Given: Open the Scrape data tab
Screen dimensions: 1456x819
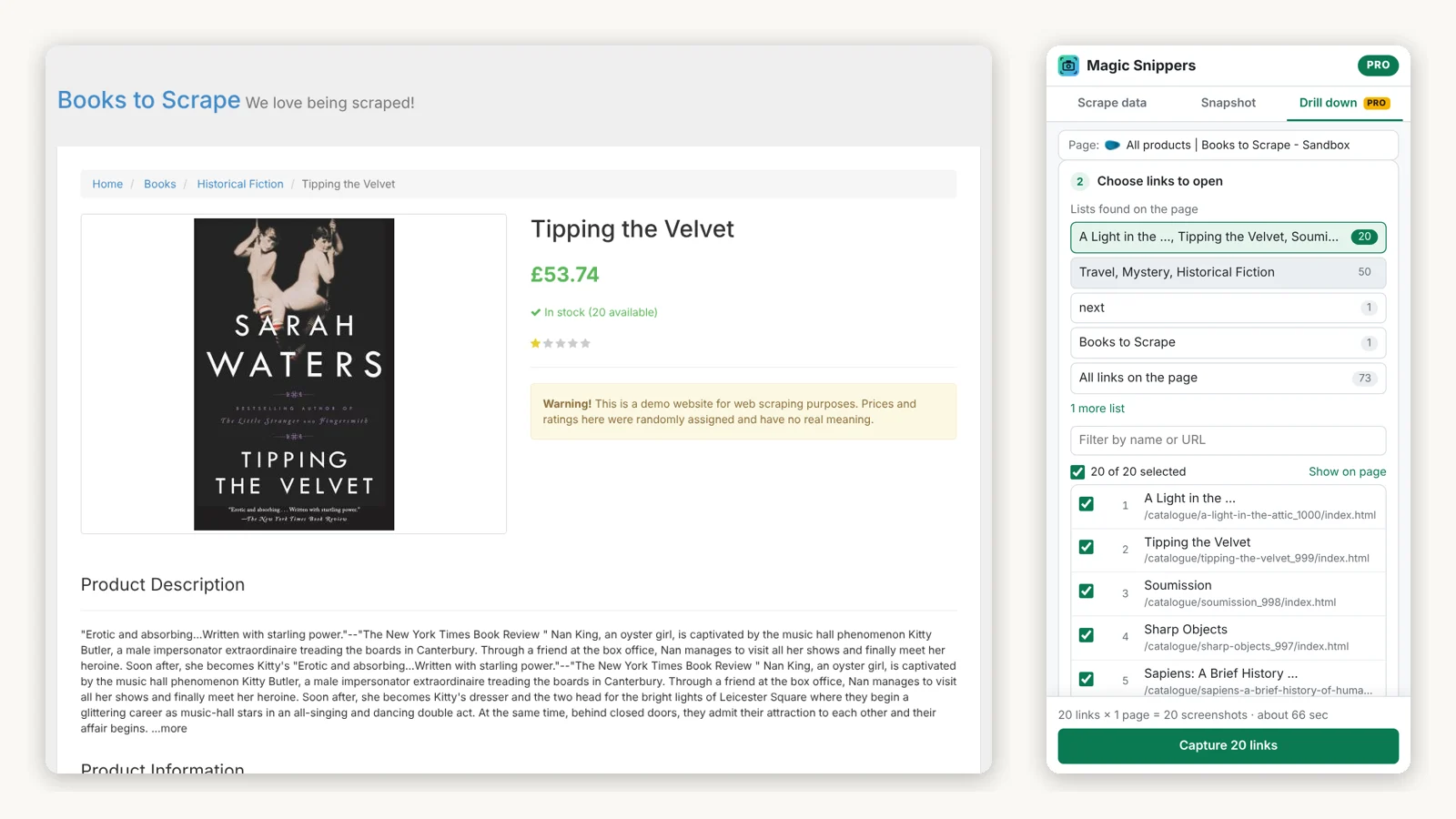Looking at the screenshot, I should 1112,103.
